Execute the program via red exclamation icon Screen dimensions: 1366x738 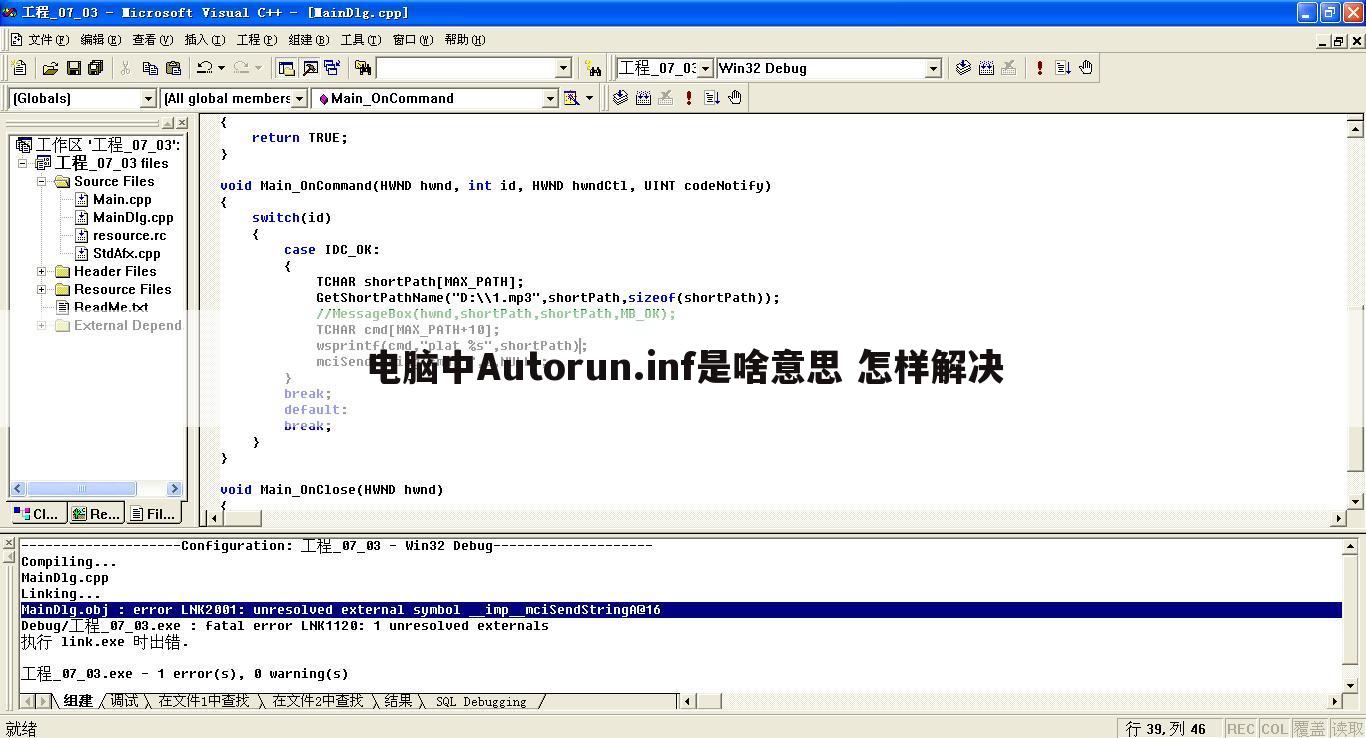1039,67
